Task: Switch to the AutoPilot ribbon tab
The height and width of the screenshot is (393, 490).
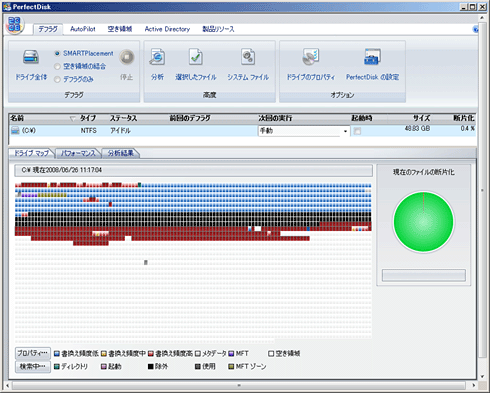Action: click(83, 29)
